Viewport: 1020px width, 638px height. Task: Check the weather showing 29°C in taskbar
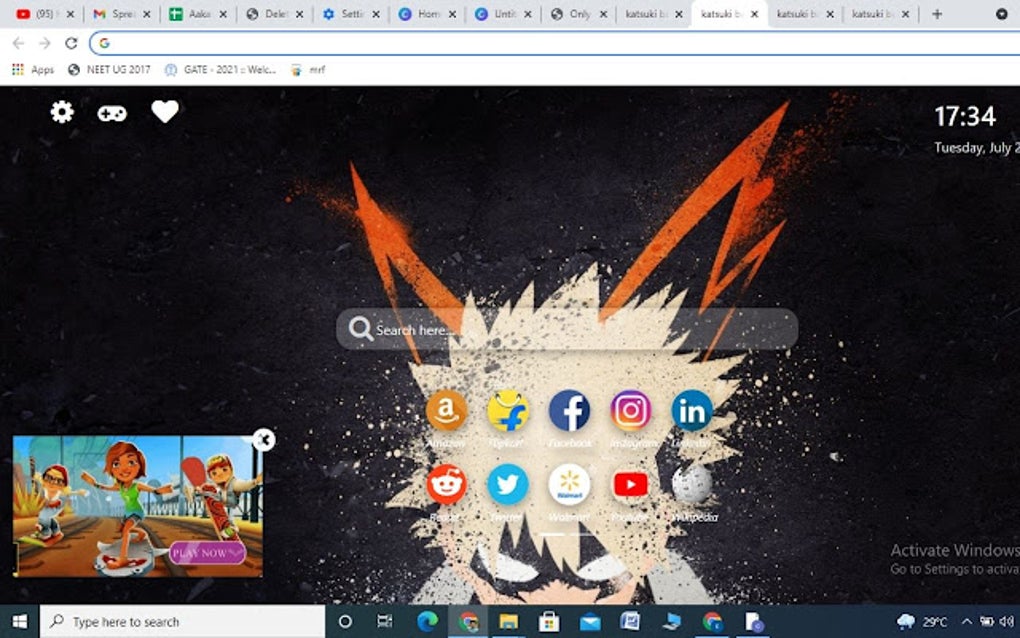coord(931,621)
